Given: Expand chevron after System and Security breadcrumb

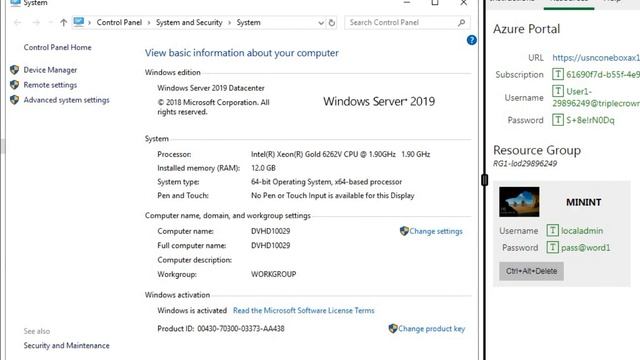Looking at the screenshot, I should (229, 23).
